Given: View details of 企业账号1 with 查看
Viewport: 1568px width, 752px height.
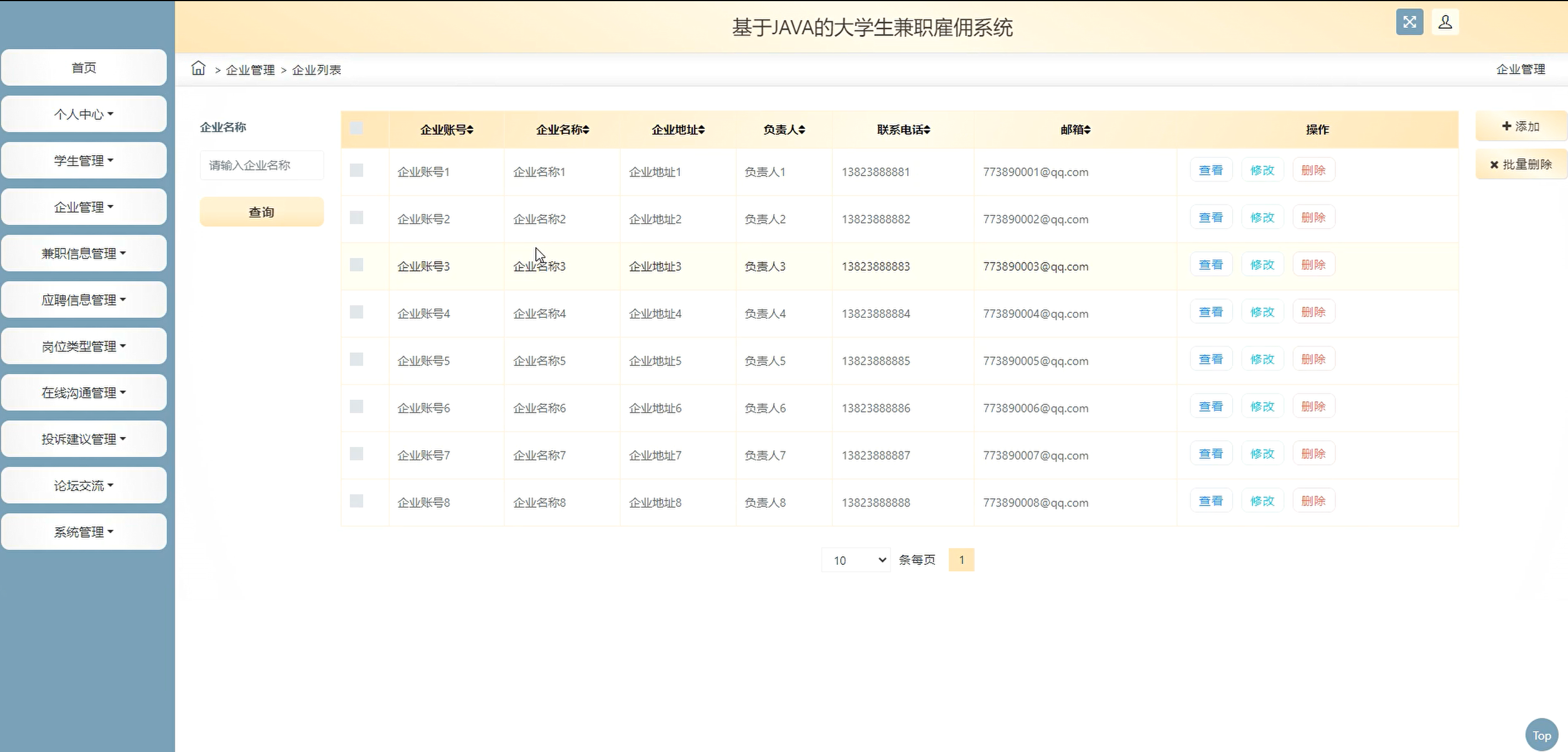Looking at the screenshot, I should pos(1210,171).
